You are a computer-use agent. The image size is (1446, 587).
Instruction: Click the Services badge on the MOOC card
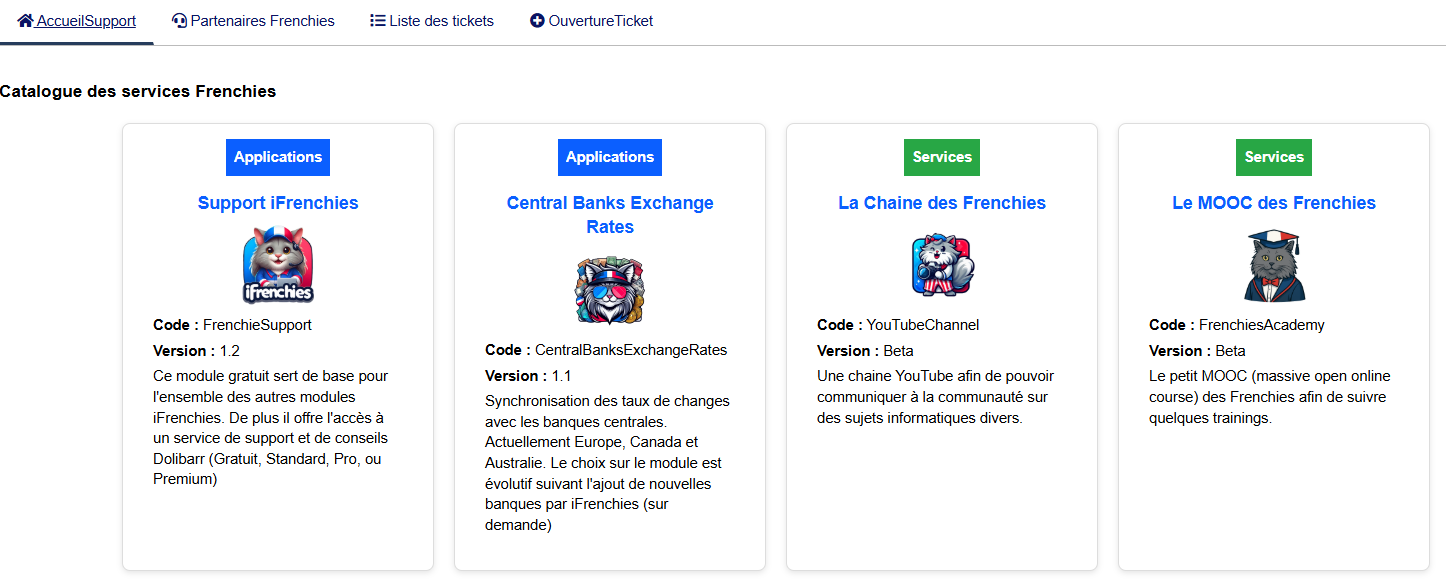(1274, 157)
